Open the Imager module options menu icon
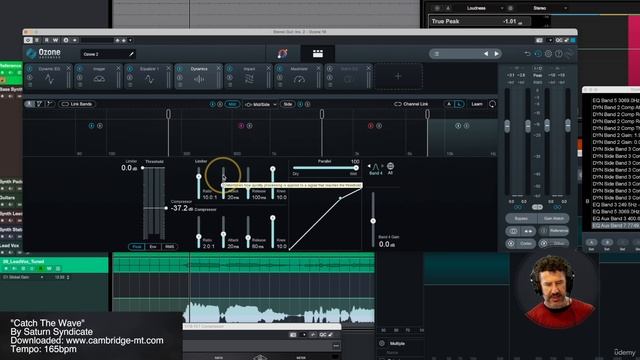Image resolution: width=640 pixels, height=360 pixels. (x=80, y=85)
